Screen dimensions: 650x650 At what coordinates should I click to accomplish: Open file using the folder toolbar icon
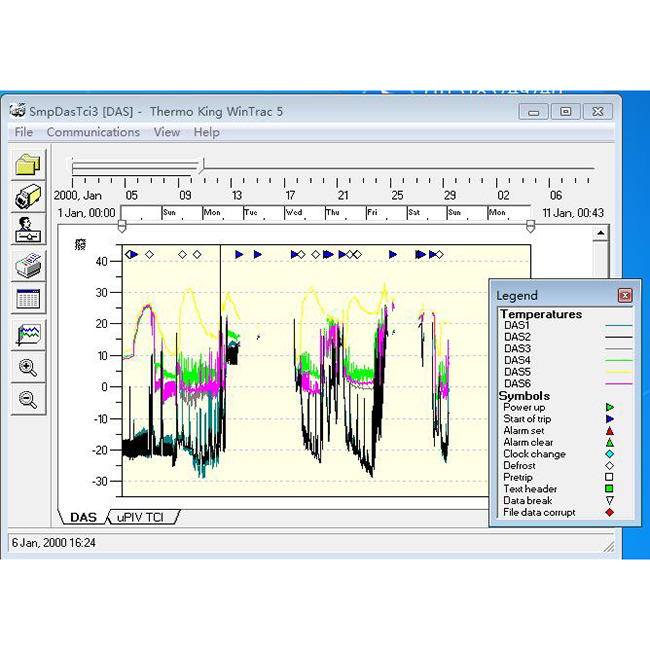28,164
